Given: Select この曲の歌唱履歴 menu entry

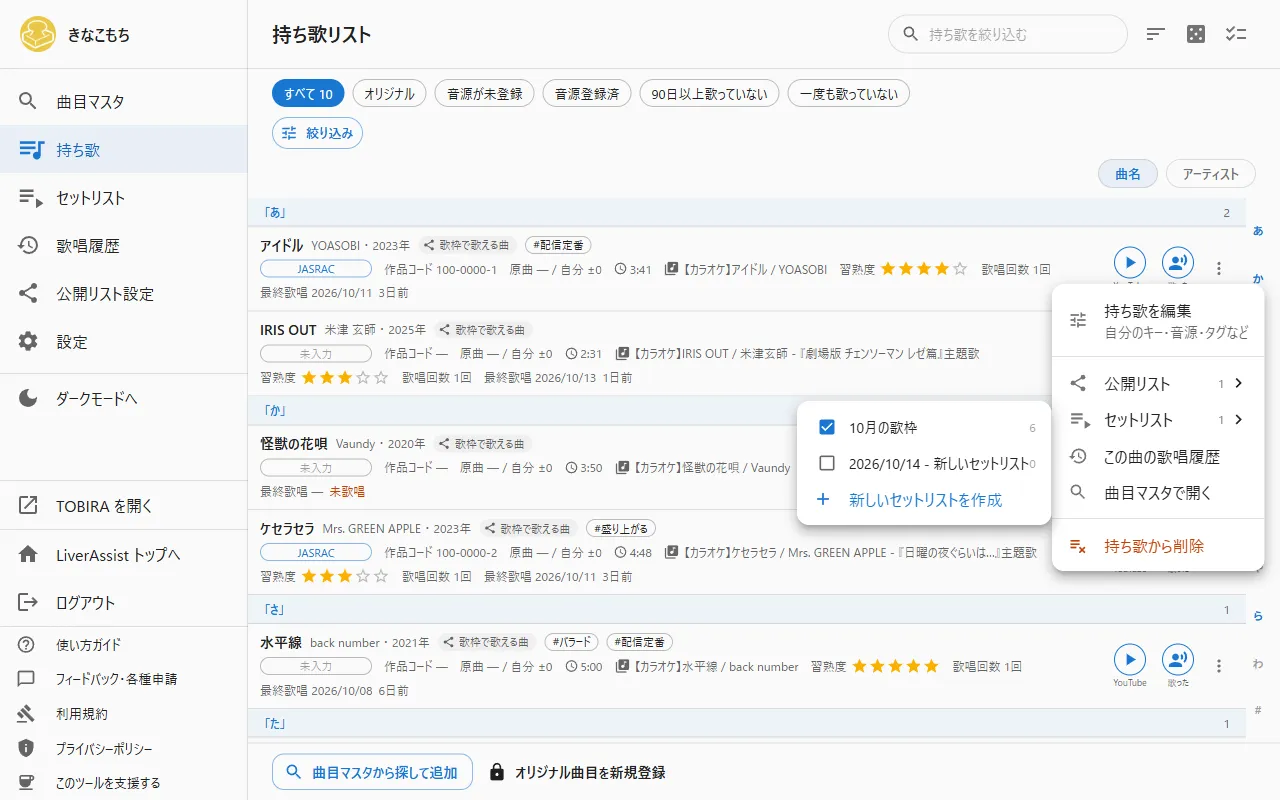Looking at the screenshot, I should click(x=1158, y=456).
